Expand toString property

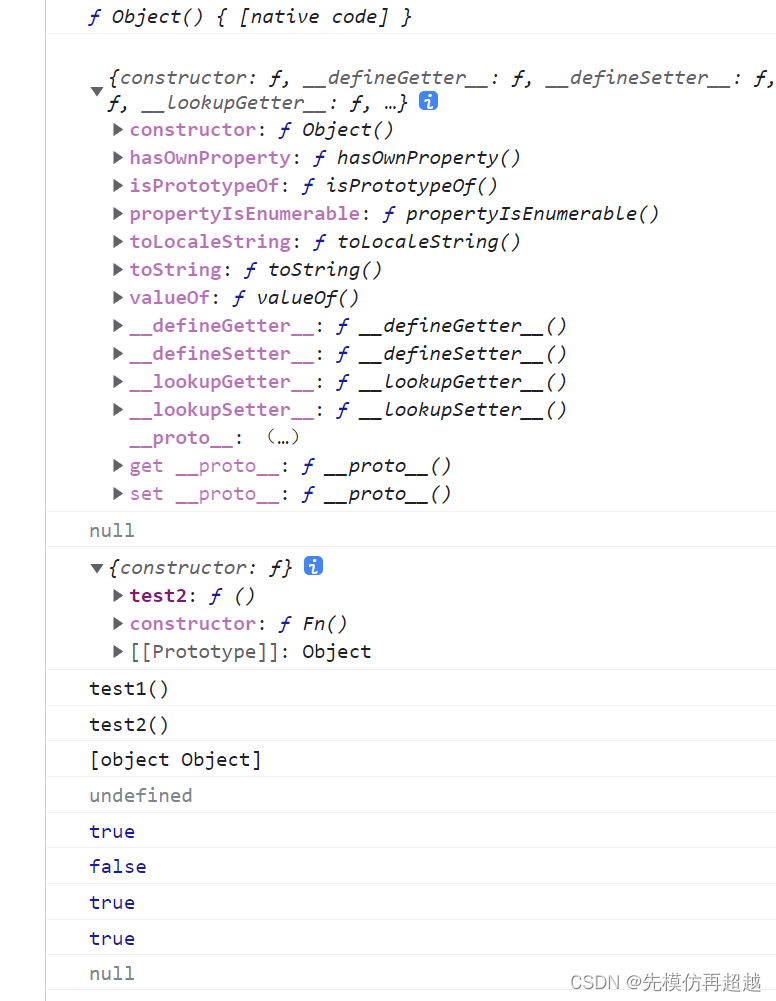(117, 269)
